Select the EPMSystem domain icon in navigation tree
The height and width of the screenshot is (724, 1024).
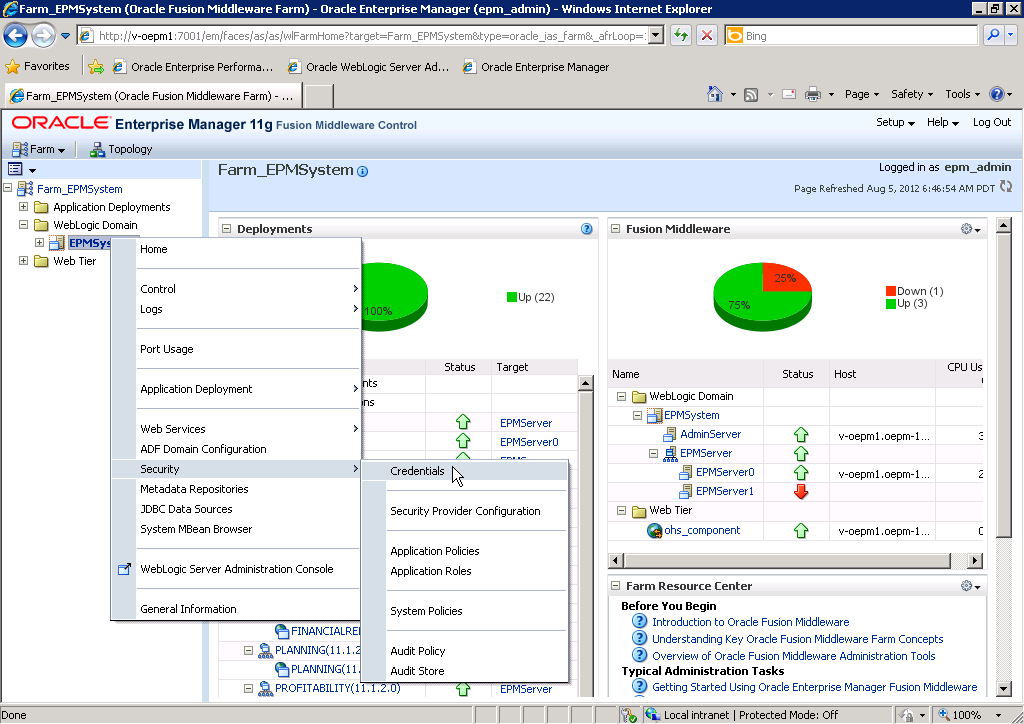(x=57, y=242)
